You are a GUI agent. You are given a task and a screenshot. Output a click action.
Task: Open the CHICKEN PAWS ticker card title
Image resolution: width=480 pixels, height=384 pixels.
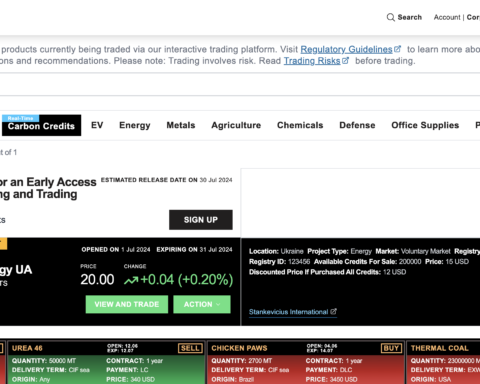click(239, 348)
